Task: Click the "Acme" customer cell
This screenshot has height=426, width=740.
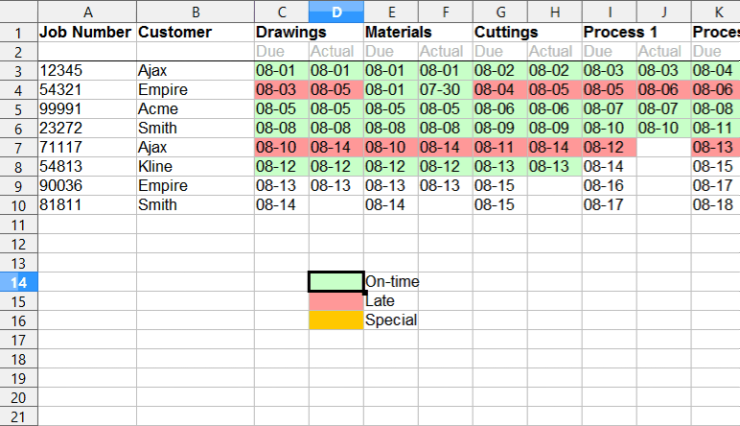Action: tap(194, 109)
